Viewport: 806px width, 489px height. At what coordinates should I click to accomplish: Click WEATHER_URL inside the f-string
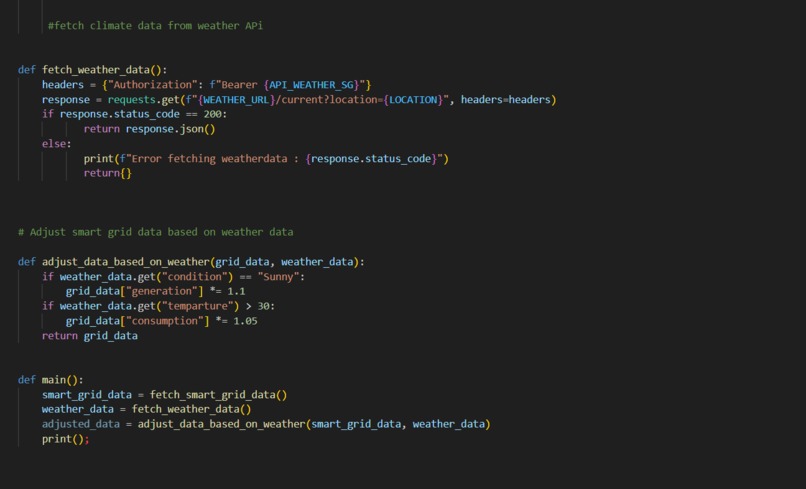click(236, 100)
